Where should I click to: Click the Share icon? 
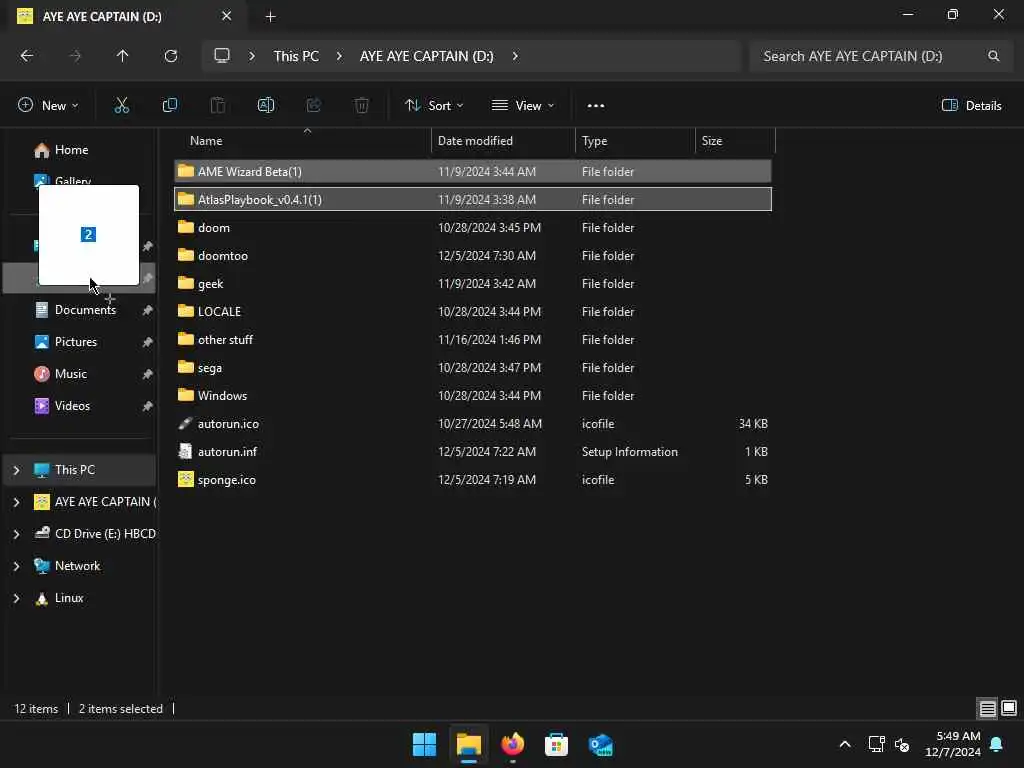coord(313,105)
